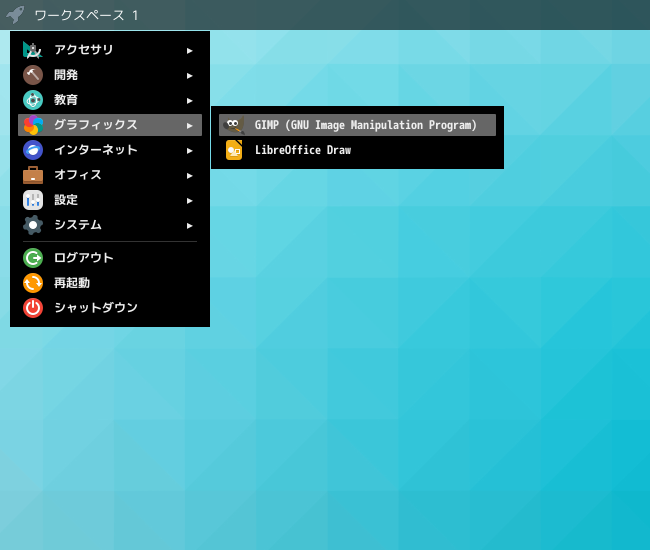This screenshot has height=550, width=650.
Task: Click the LibreOffice Draw icon
Action: click(x=234, y=150)
